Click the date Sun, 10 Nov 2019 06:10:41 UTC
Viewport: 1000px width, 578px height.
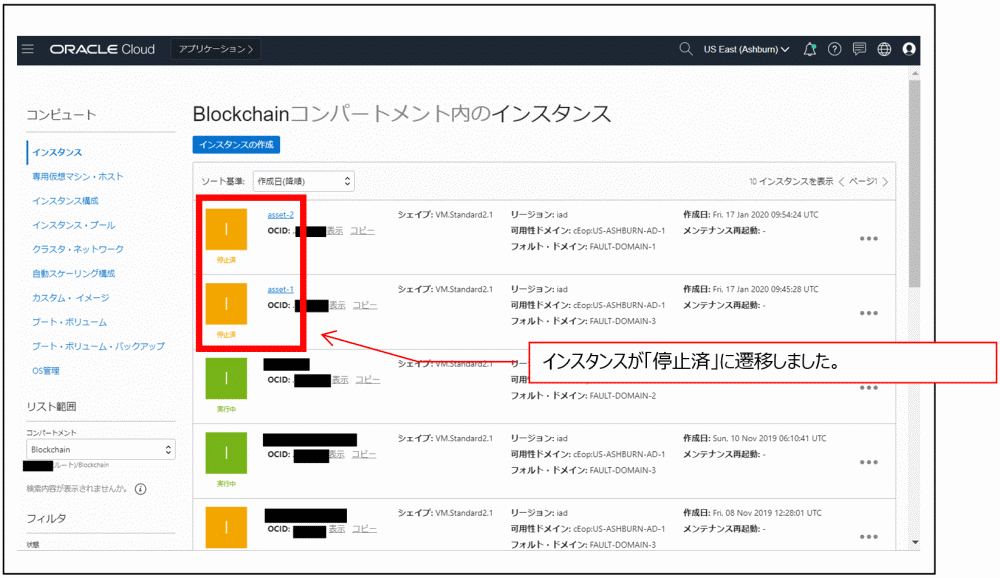(x=769, y=439)
